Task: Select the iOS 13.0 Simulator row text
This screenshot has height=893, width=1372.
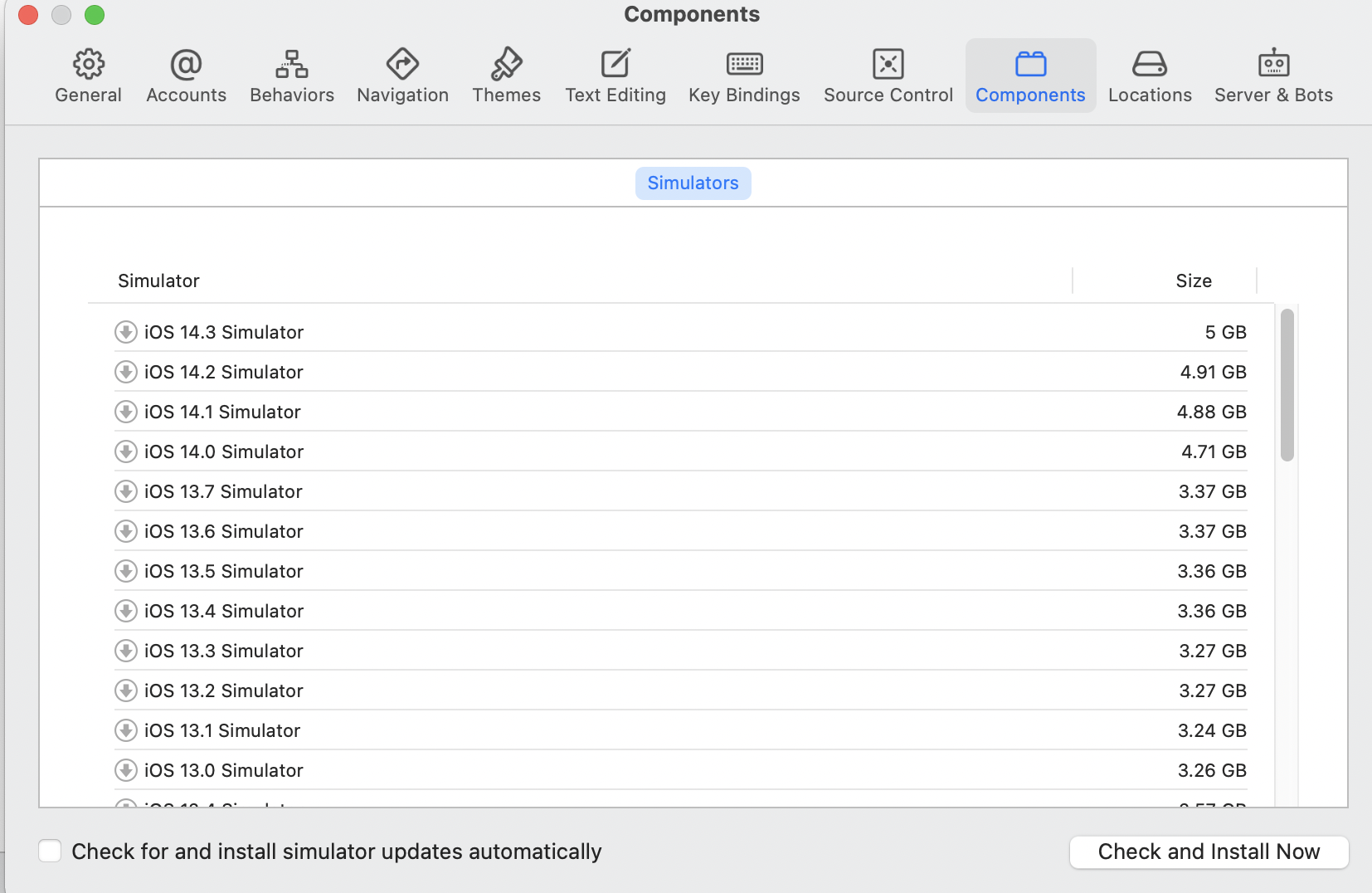Action: (224, 770)
